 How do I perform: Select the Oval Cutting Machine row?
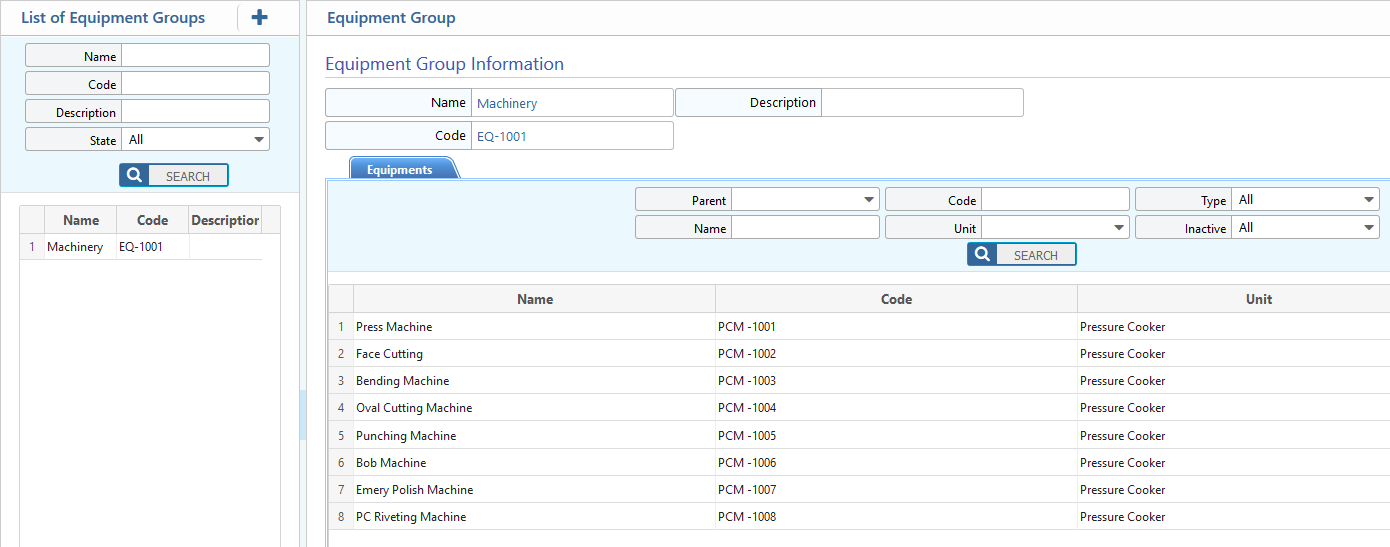pos(860,408)
